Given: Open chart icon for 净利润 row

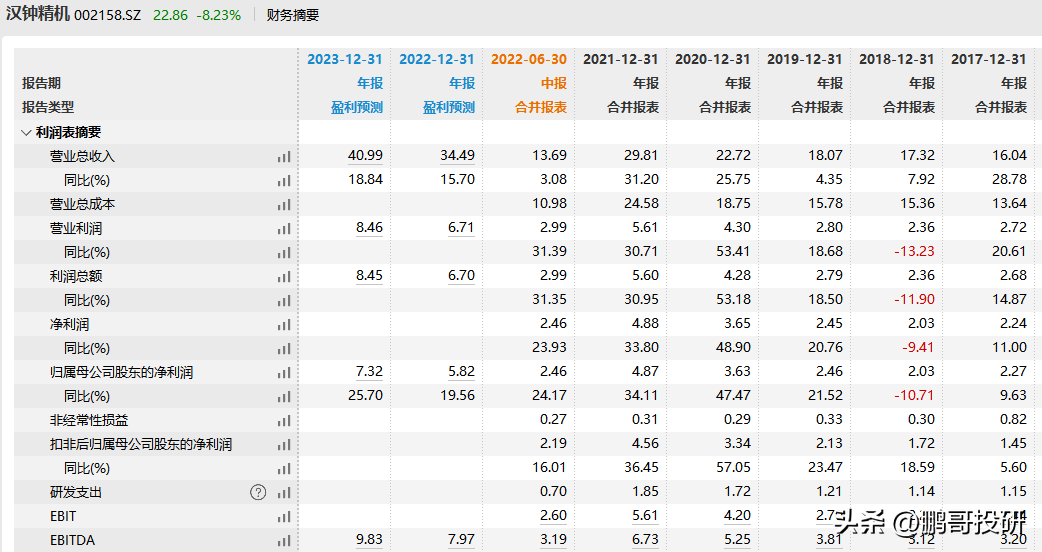Looking at the screenshot, I should coord(284,325).
